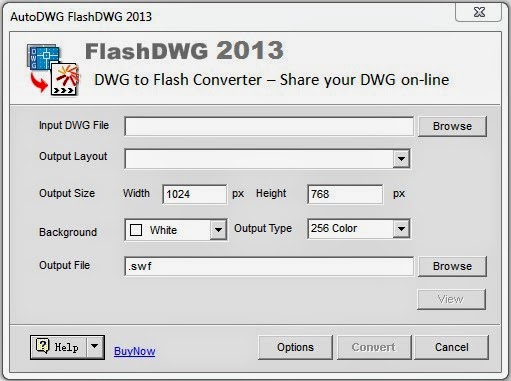Screen dimensions: 511x381
Task: Click the "Output Layout" label
Action: pos(73,156)
